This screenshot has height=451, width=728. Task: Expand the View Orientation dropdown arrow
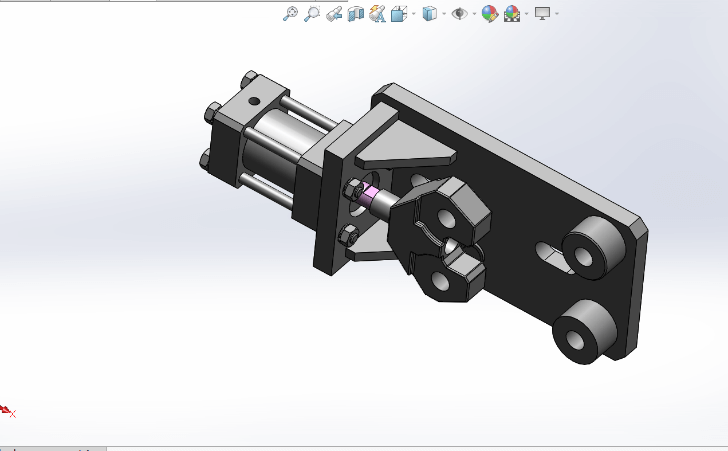point(412,14)
